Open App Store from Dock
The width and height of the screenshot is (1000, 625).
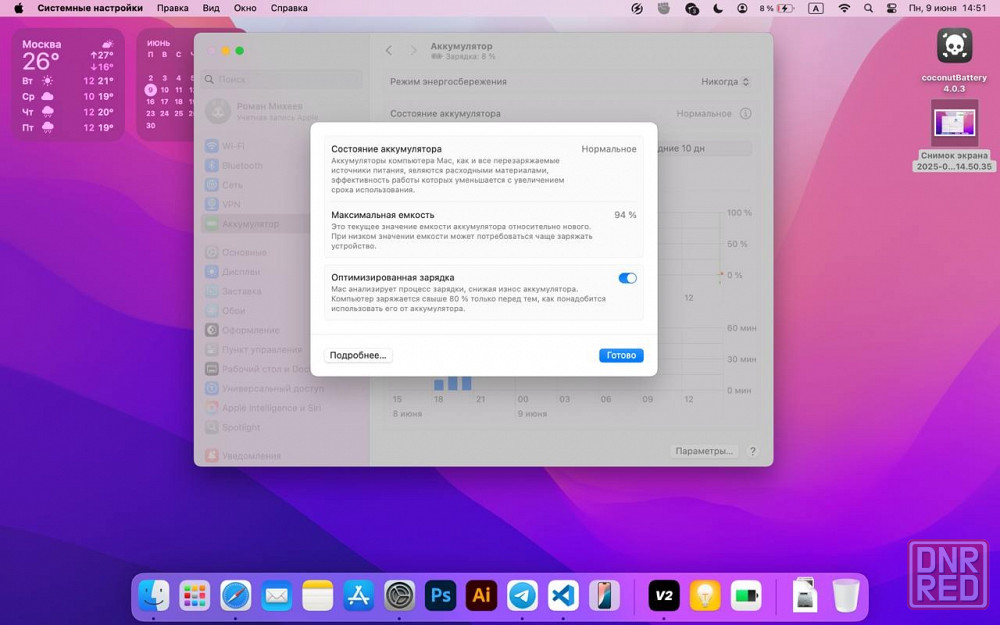coord(358,596)
